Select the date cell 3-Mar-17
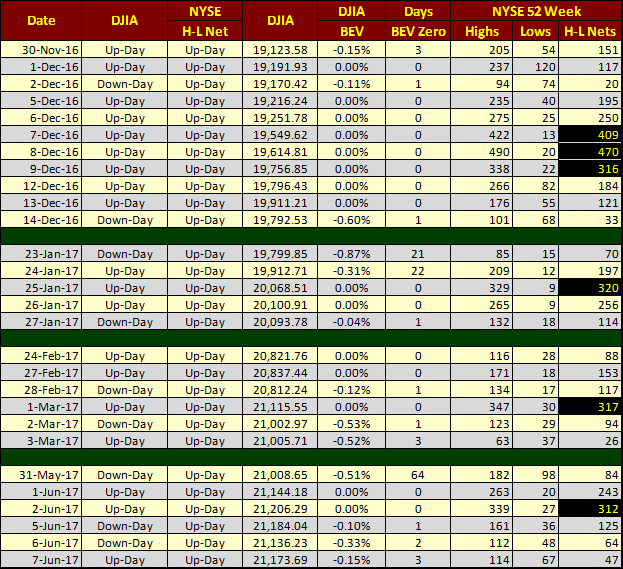Image resolution: width=623 pixels, height=569 pixels. (x=41, y=441)
